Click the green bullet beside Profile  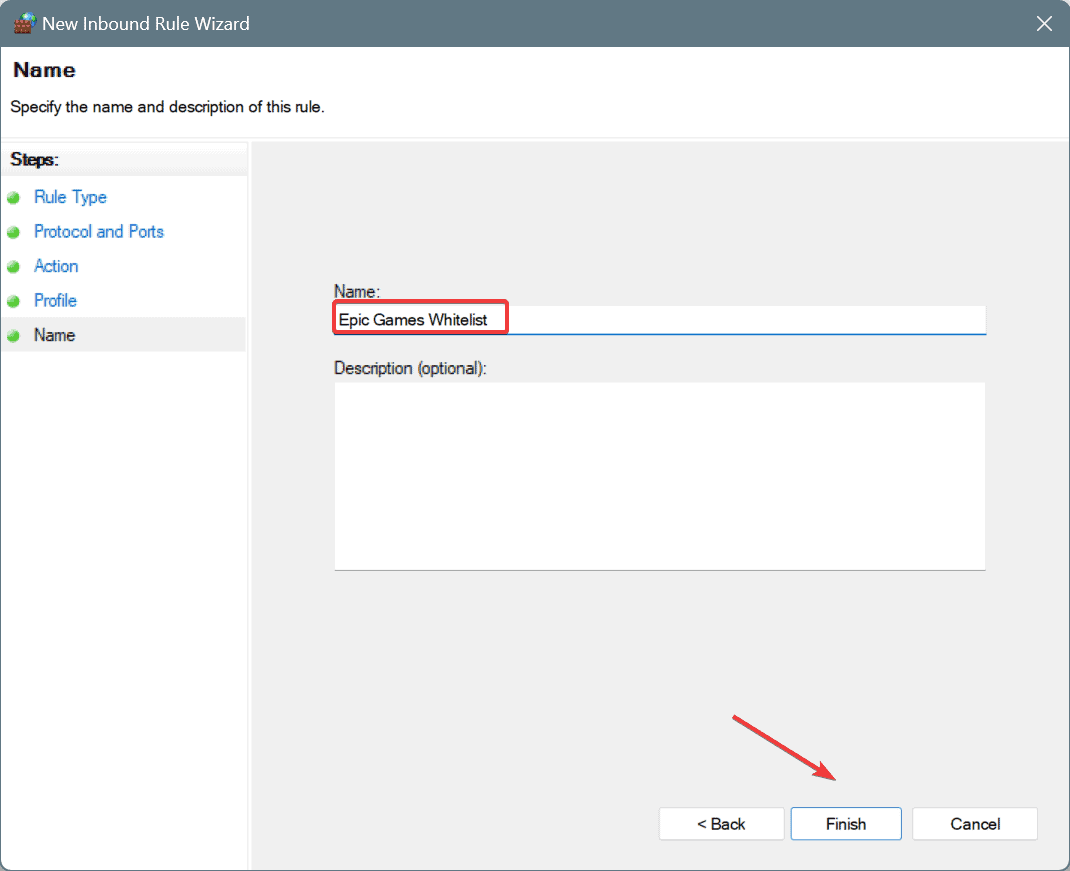pyautogui.click(x=14, y=301)
